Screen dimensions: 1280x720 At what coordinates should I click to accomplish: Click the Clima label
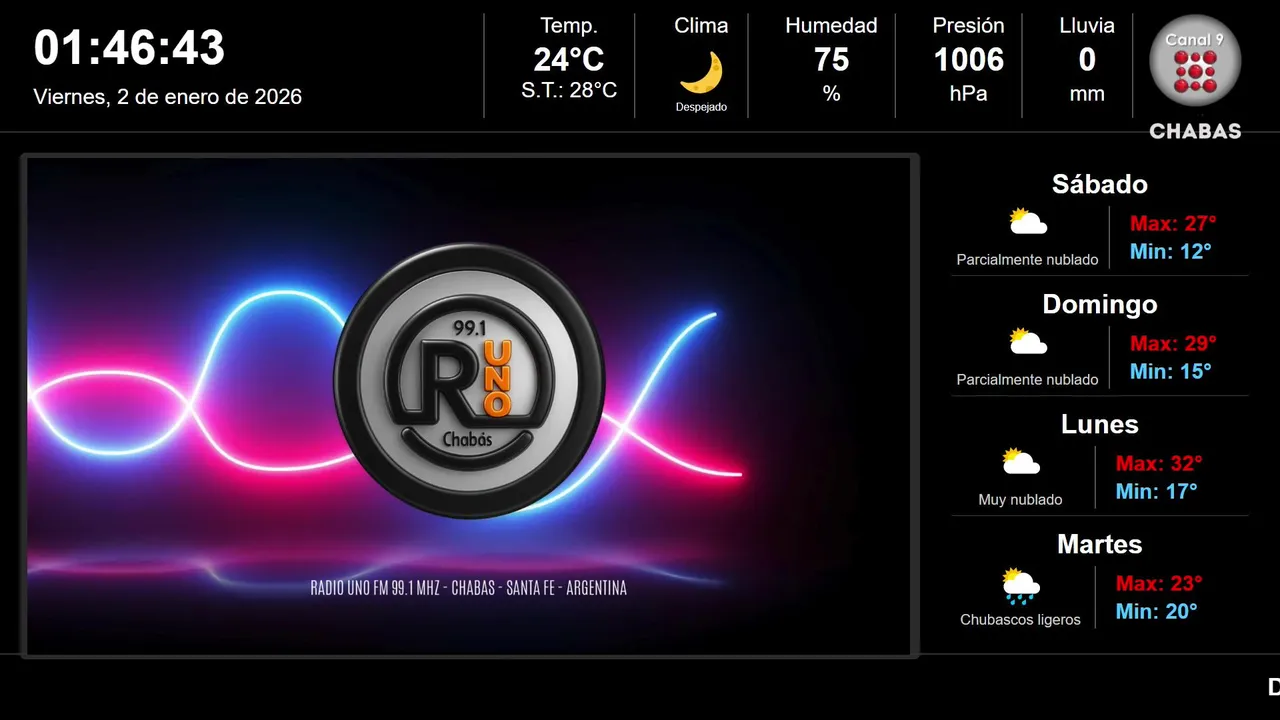click(701, 25)
